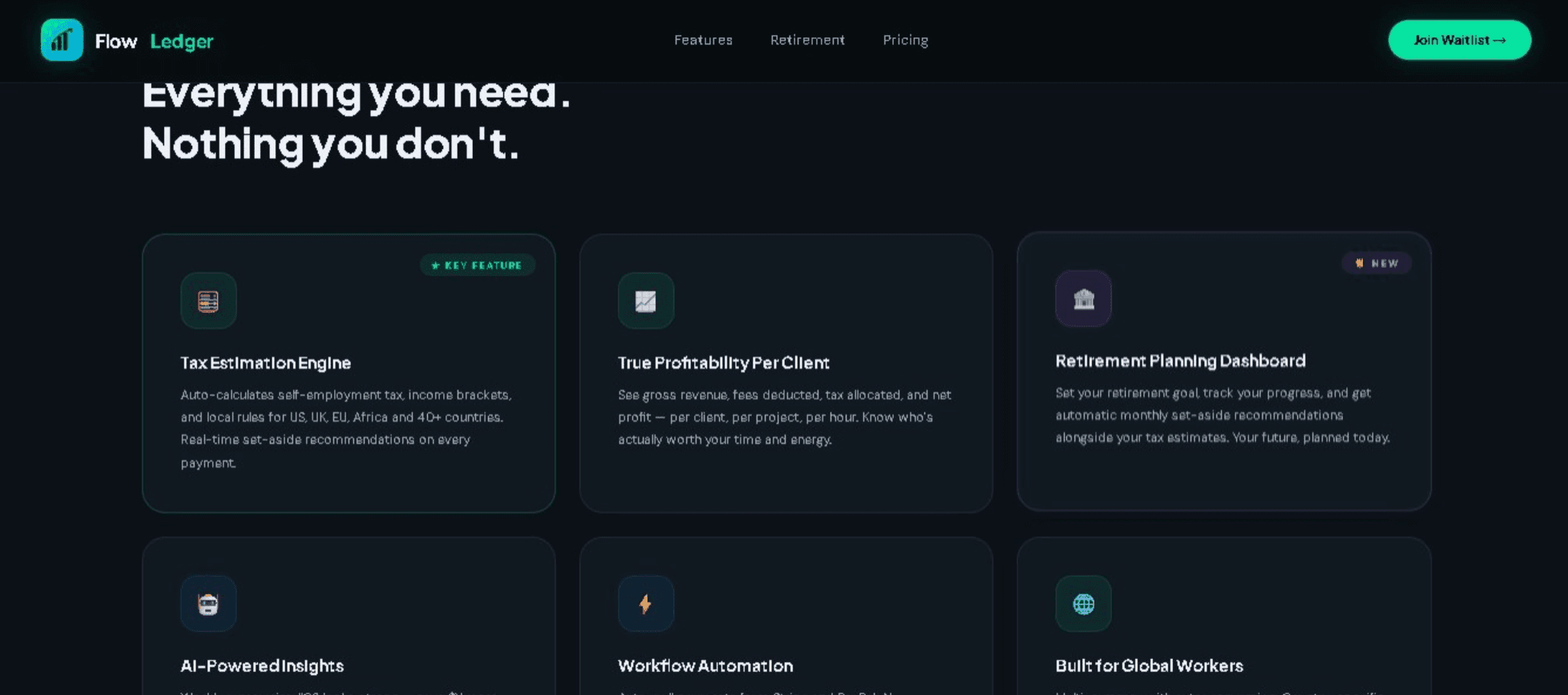Click the crown icon on the NEW badge
The width and height of the screenshot is (1568, 695).
(x=1361, y=262)
